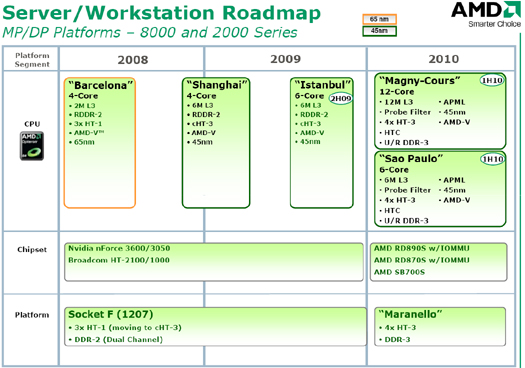
Task: Select the Maranello platform box
Action: (x=440, y=326)
